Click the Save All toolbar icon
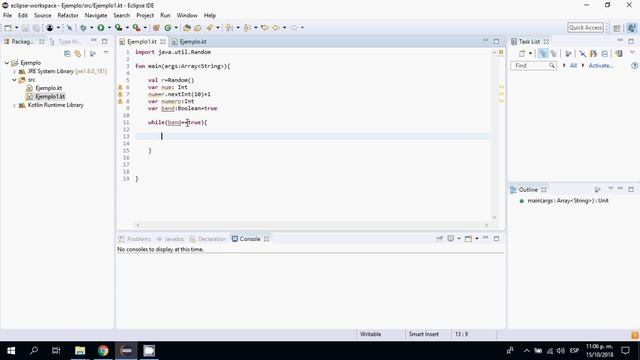Screen dimensions: 640x360 coord(36,28)
